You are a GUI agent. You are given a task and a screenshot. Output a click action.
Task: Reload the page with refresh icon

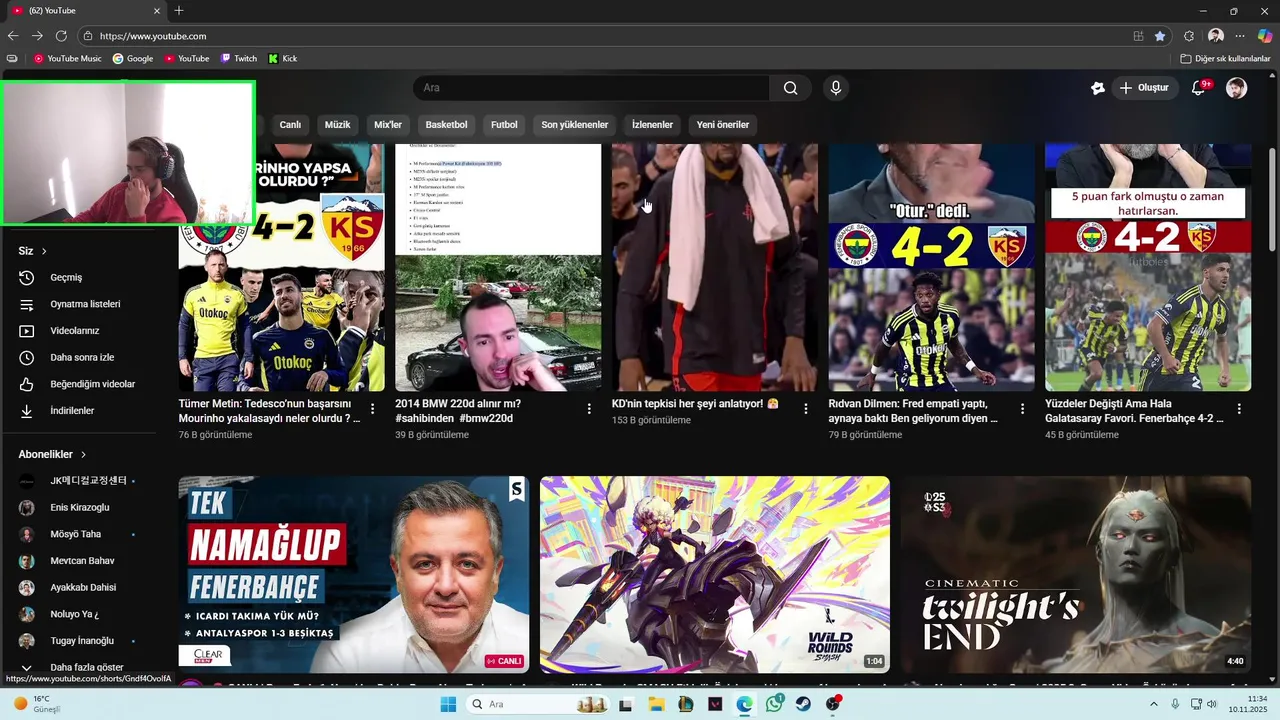click(61, 36)
